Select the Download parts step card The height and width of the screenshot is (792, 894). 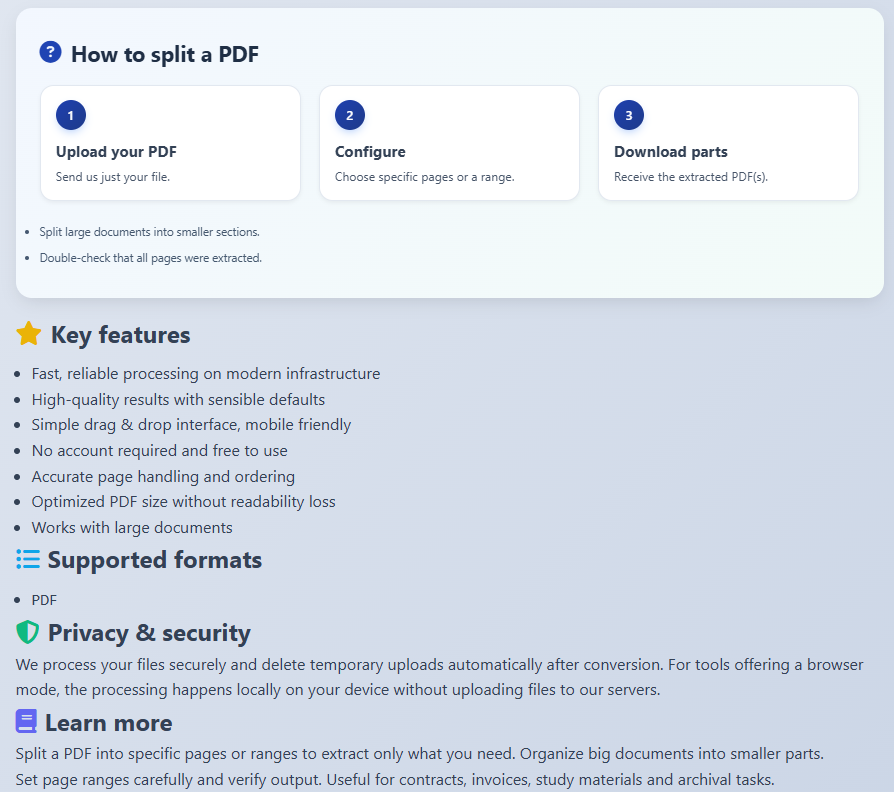[728, 143]
